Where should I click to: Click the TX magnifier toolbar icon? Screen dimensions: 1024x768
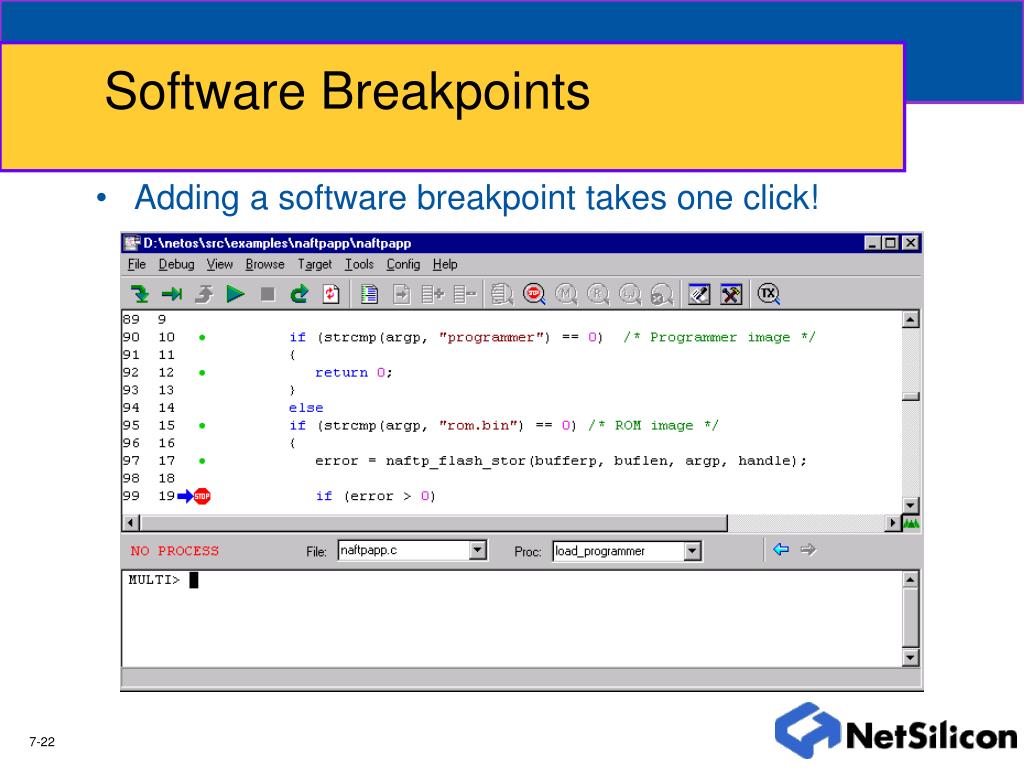[x=768, y=294]
